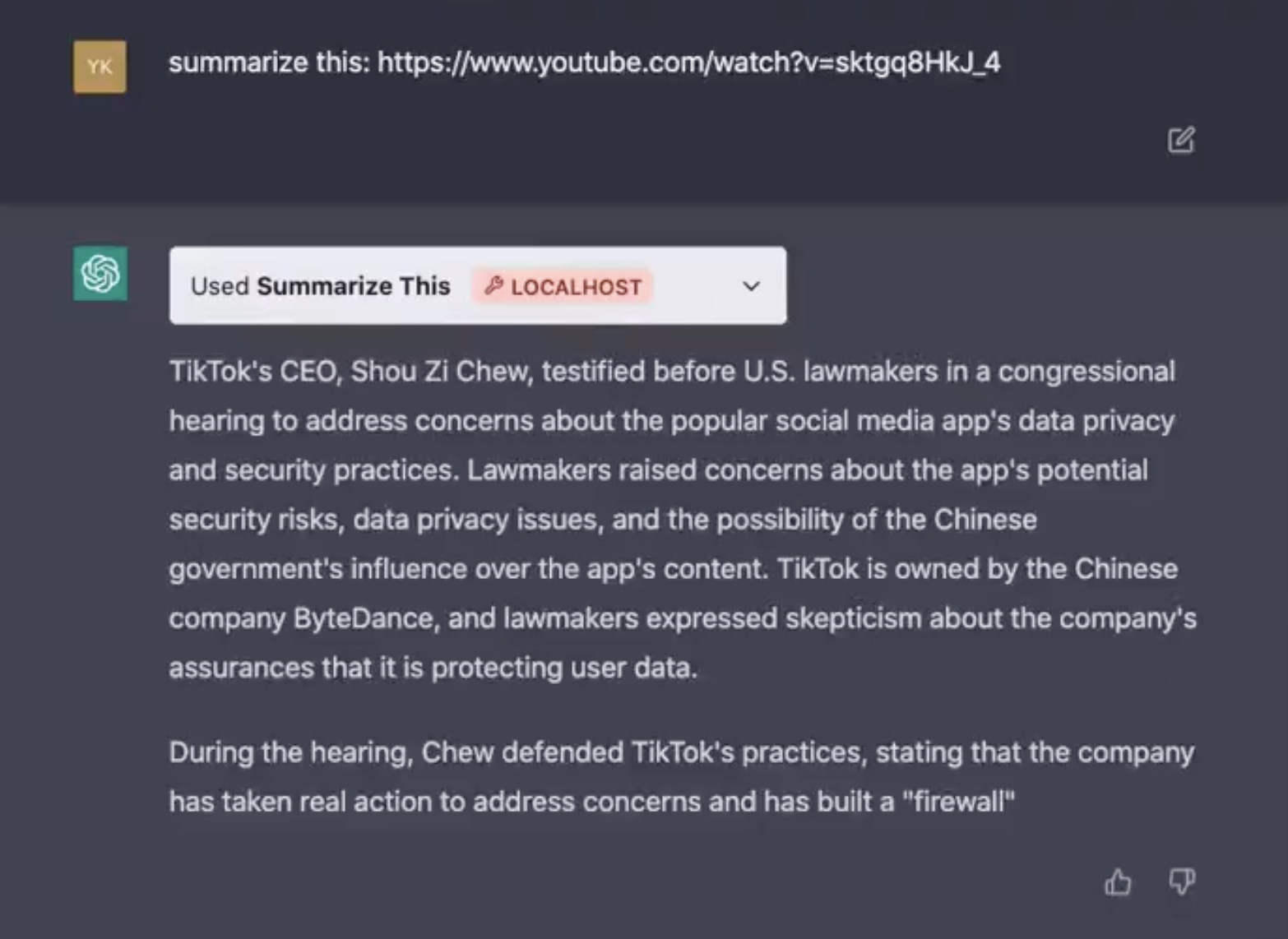Click the phrase "congressional" in the first line

(1086, 372)
